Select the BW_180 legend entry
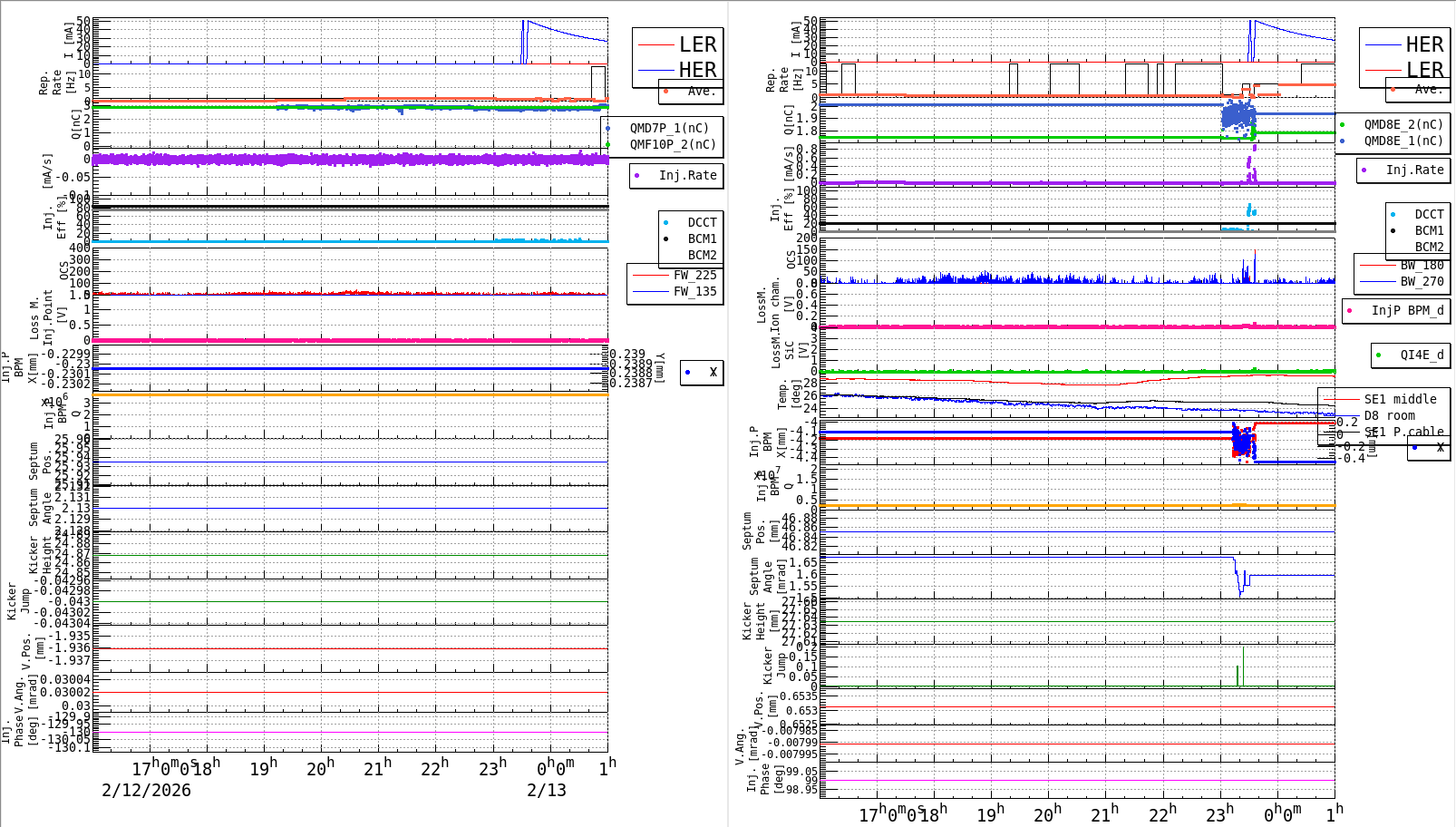1456x827 pixels. pos(1422,265)
